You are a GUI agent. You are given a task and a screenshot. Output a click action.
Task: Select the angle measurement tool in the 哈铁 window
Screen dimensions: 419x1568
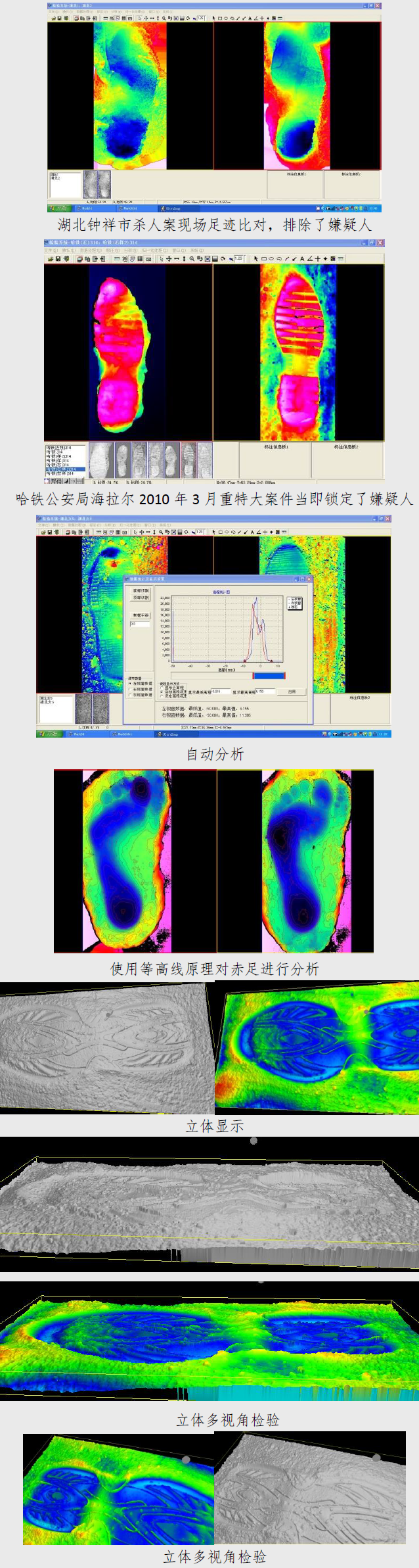[x=309, y=259]
